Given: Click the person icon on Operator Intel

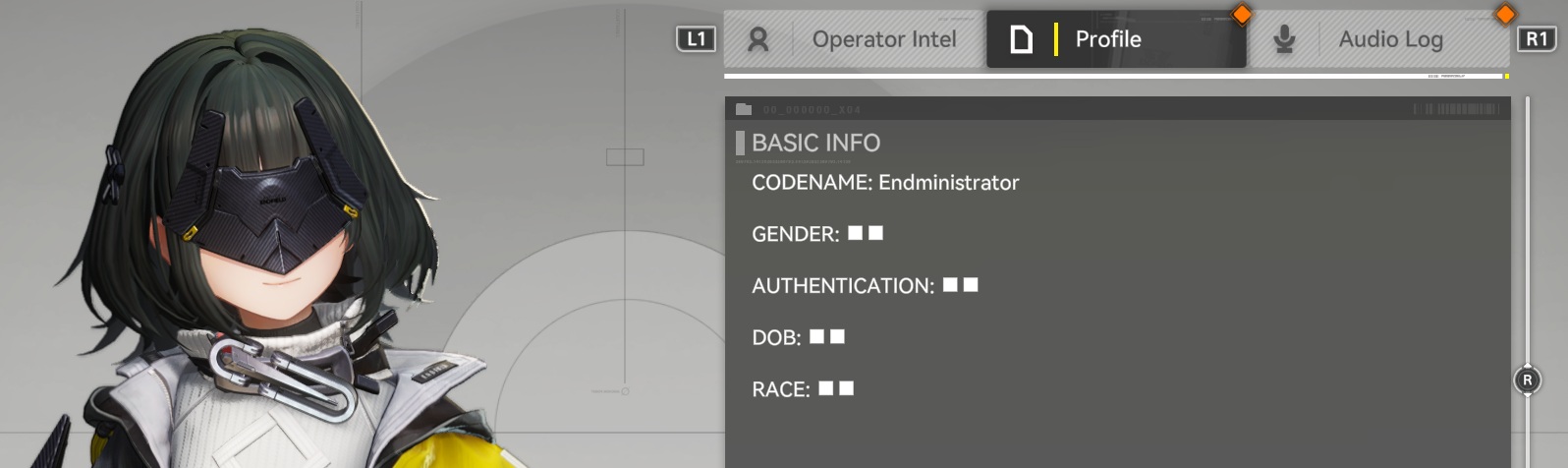Looking at the screenshot, I should (758, 39).
